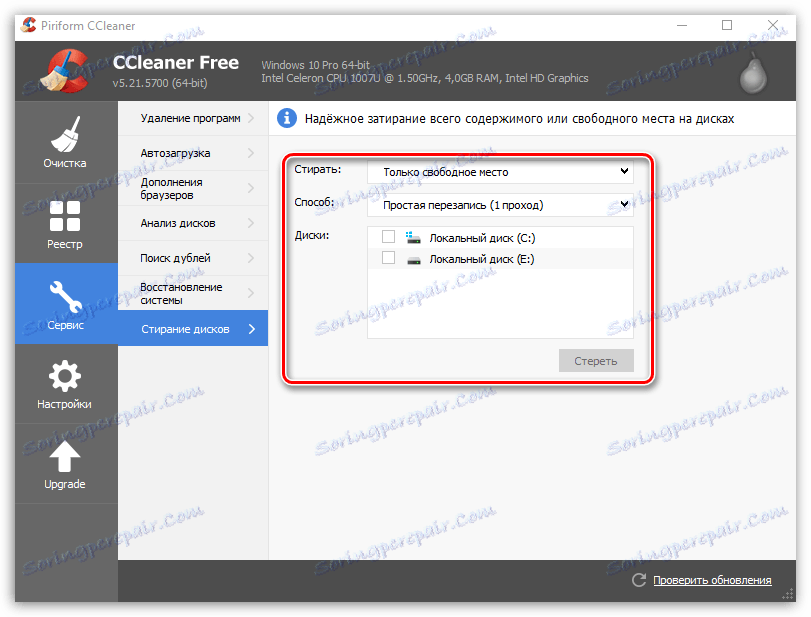Check the Локальный диск (E:) checkbox

388,258
